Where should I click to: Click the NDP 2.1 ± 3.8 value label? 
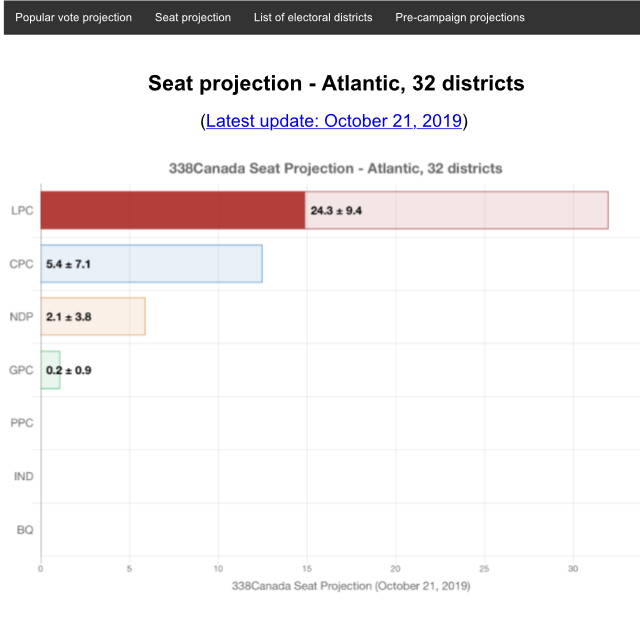[x=69, y=317]
